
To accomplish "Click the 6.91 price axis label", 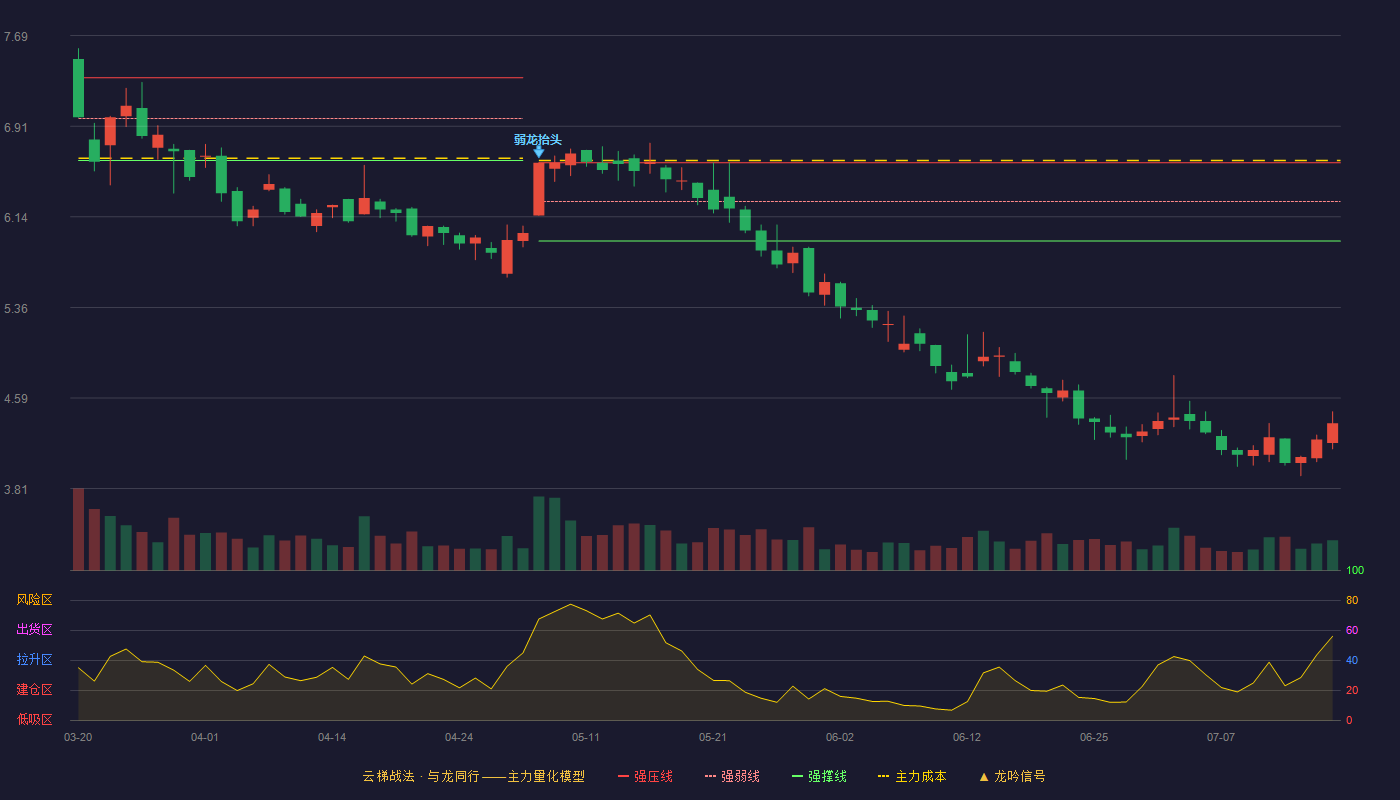I will (16, 128).
